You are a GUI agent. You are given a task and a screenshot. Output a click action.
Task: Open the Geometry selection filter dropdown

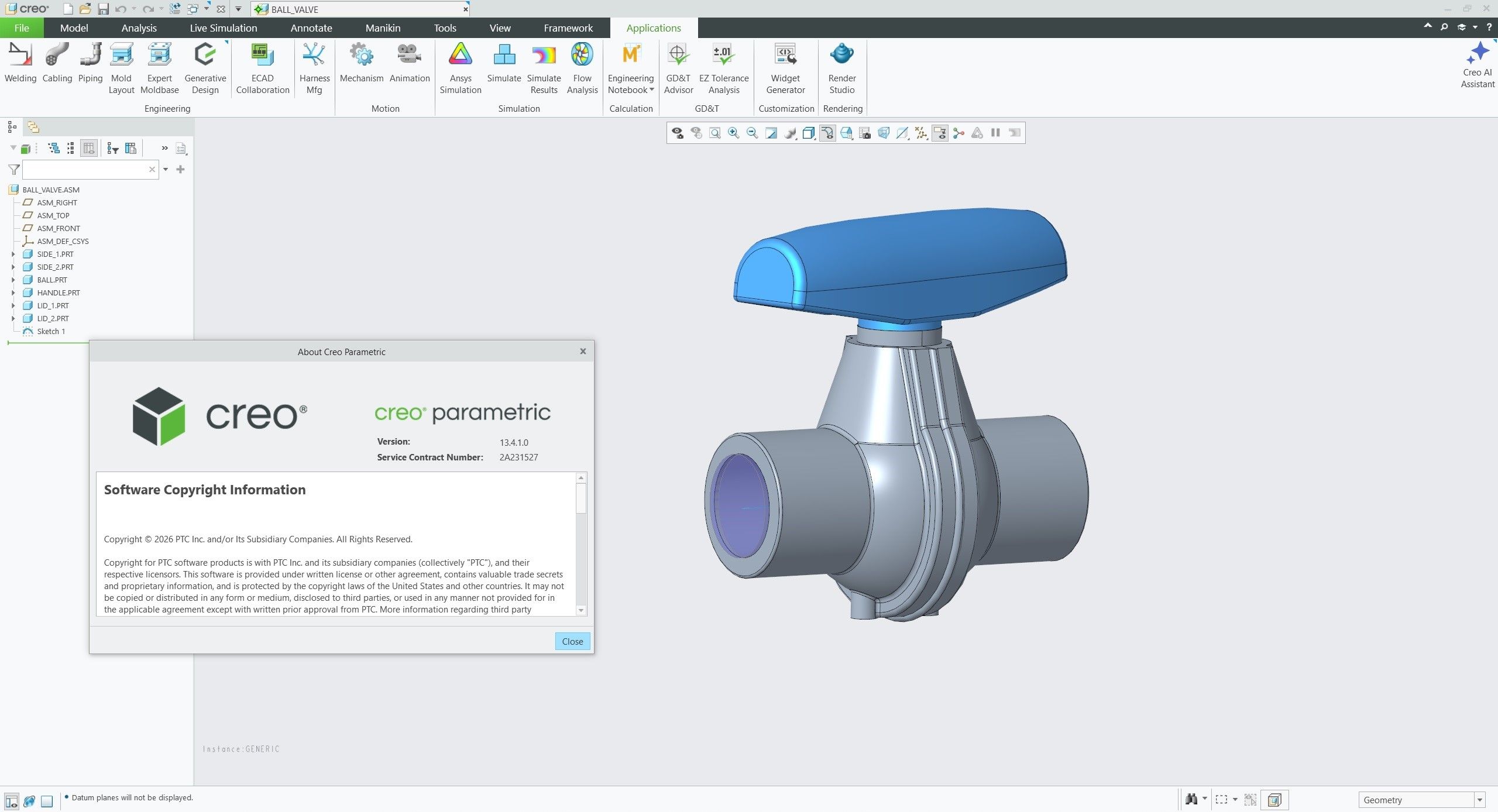[1479, 800]
